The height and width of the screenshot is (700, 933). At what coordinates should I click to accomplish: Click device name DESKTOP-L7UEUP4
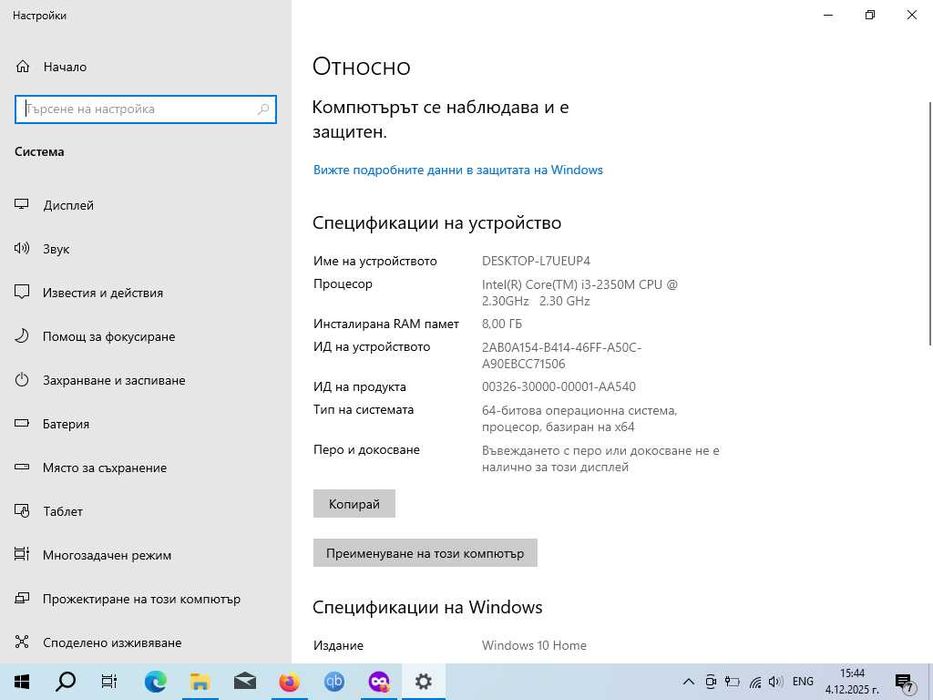coord(536,261)
